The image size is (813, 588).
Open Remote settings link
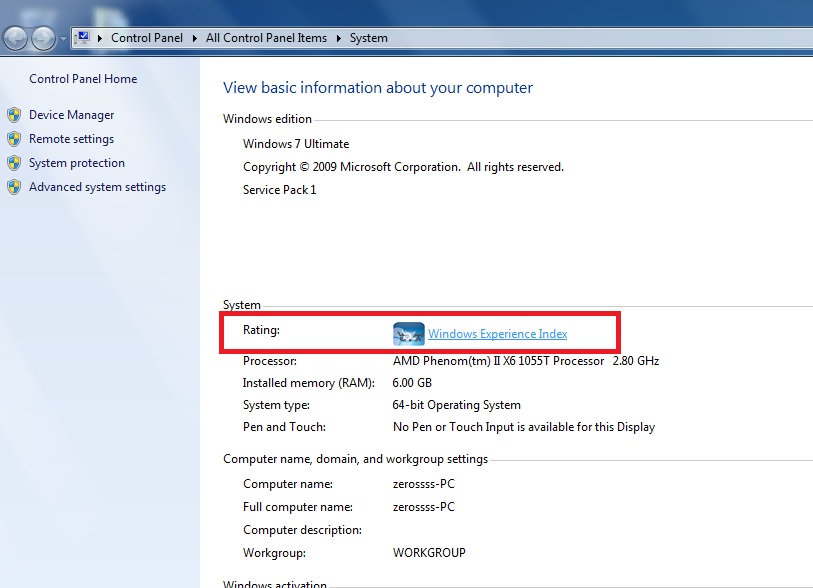point(72,139)
